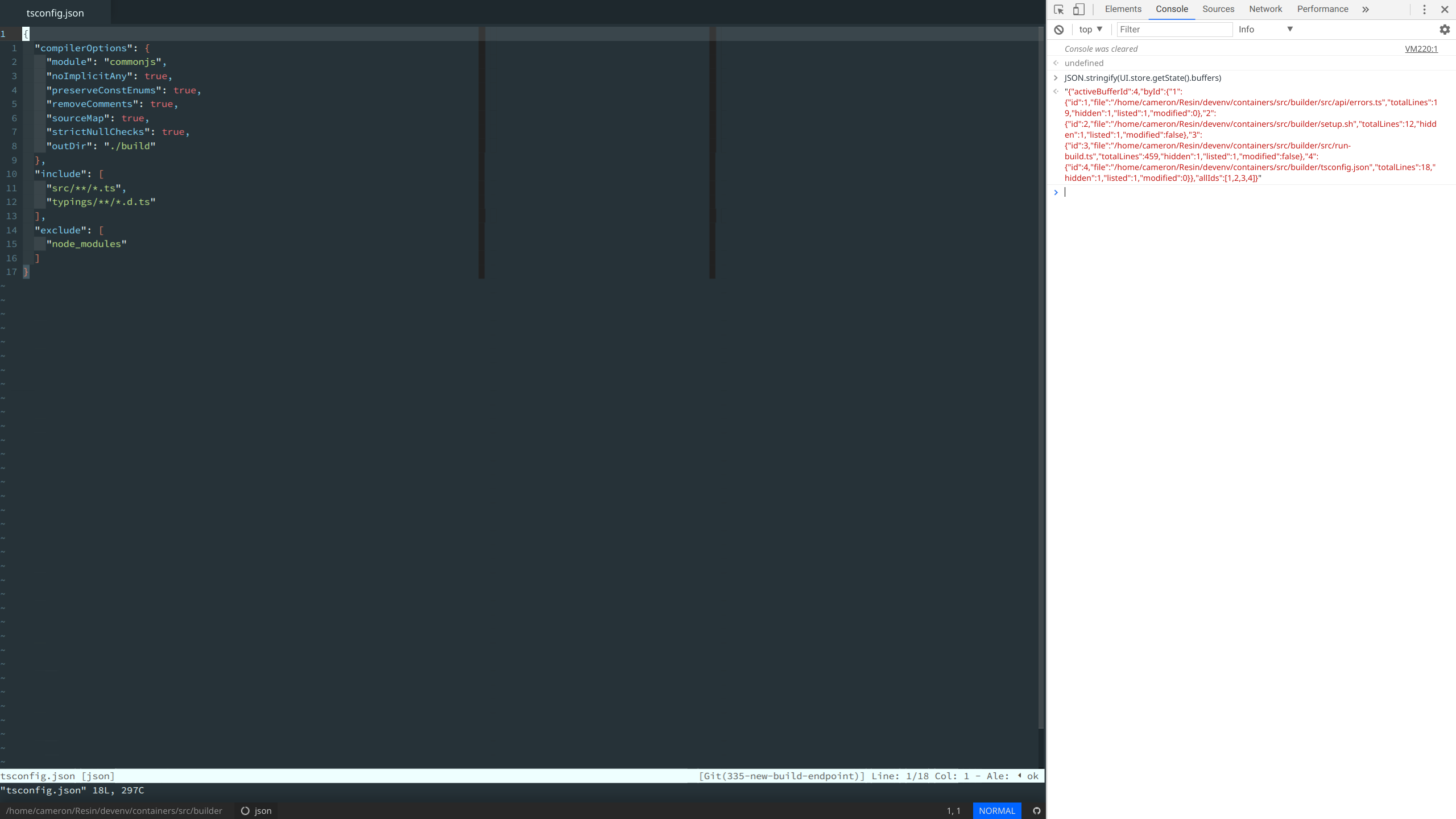Clear the console using the ban icon

click(1058, 30)
